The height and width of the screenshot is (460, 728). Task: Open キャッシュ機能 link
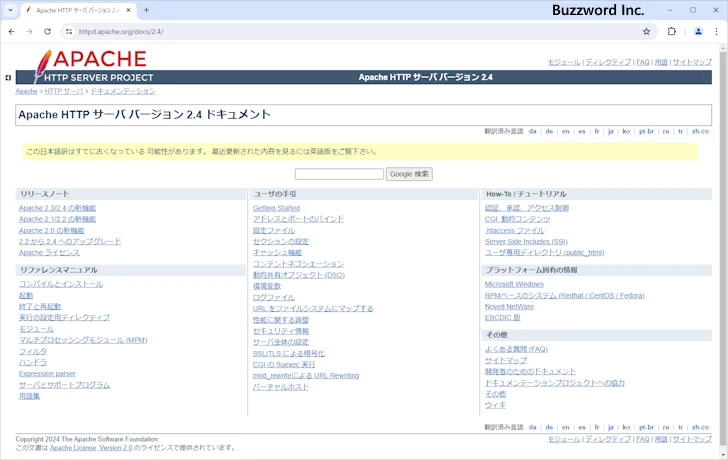[x=277, y=253]
